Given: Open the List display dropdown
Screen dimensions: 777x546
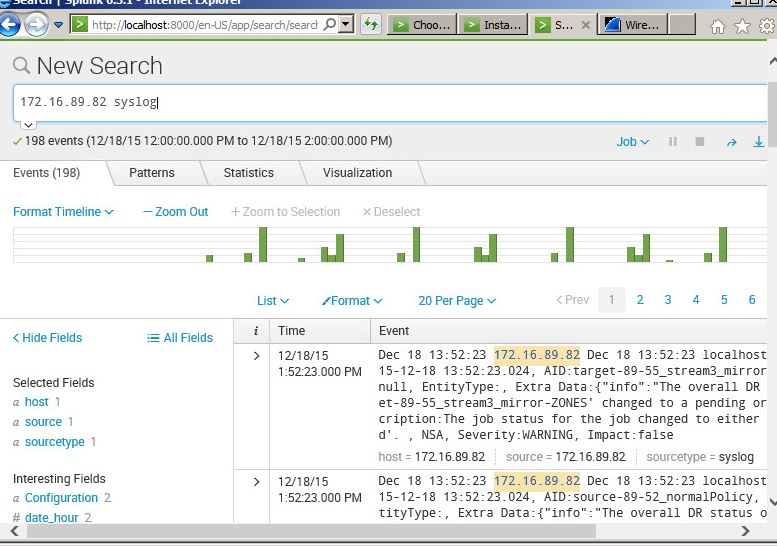Looking at the screenshot, I should 273,301.
